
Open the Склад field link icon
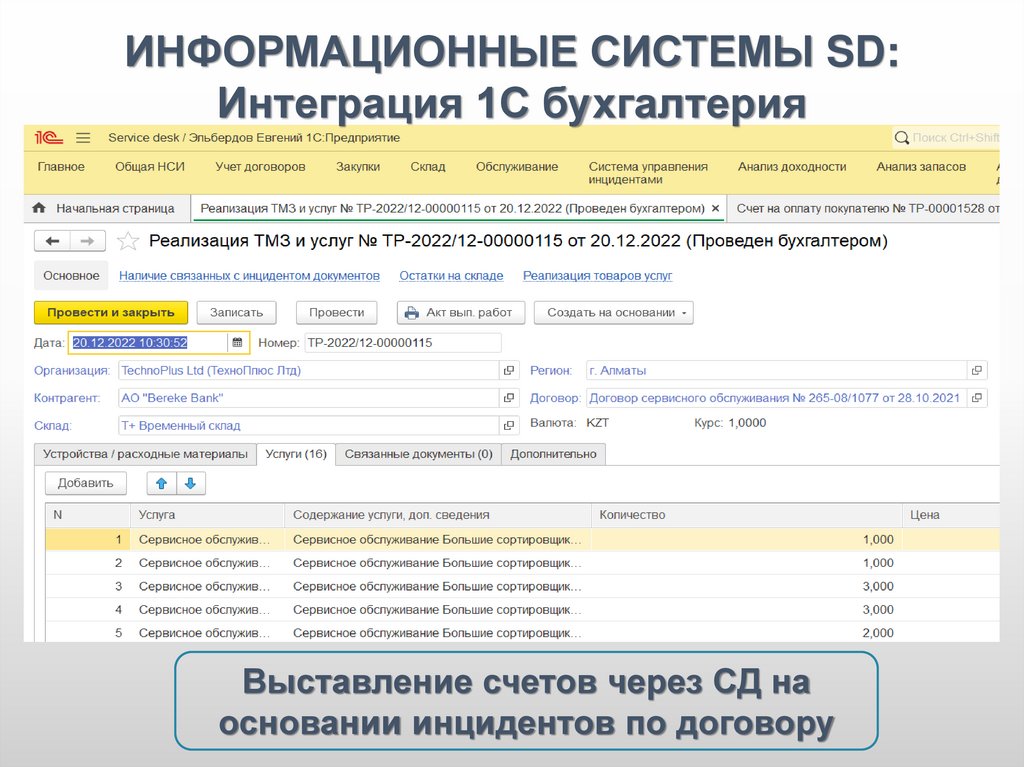509,425
